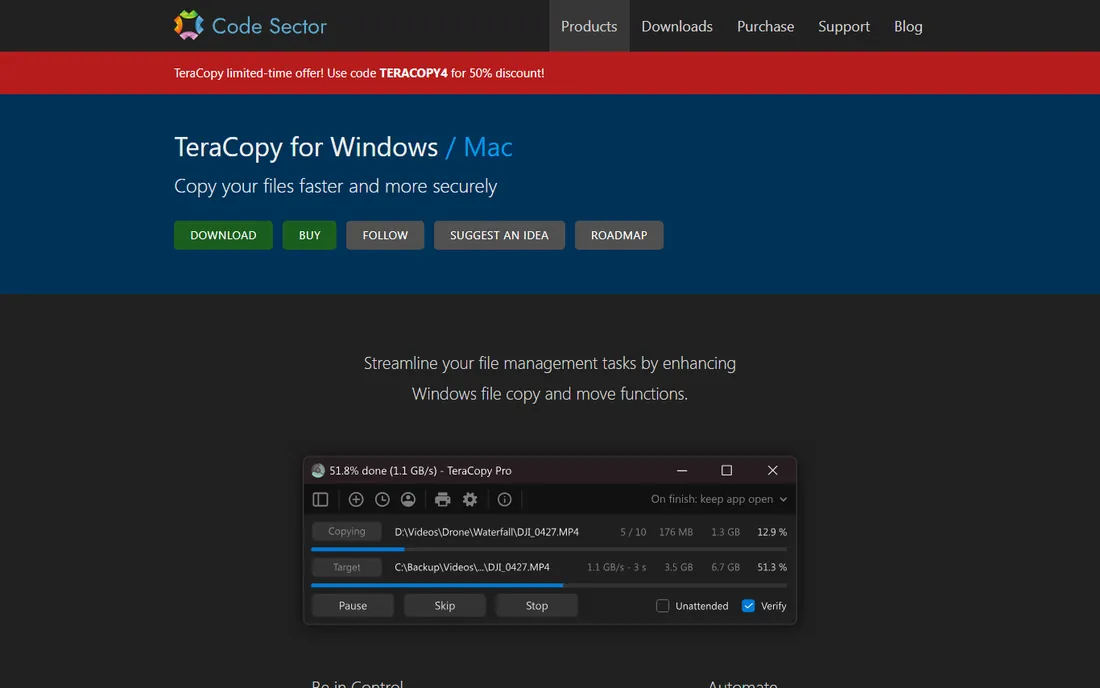Viewport: 1100px width, 688px height.
Task: Click the TERACOPY4 discount code text
Action: 413,73
